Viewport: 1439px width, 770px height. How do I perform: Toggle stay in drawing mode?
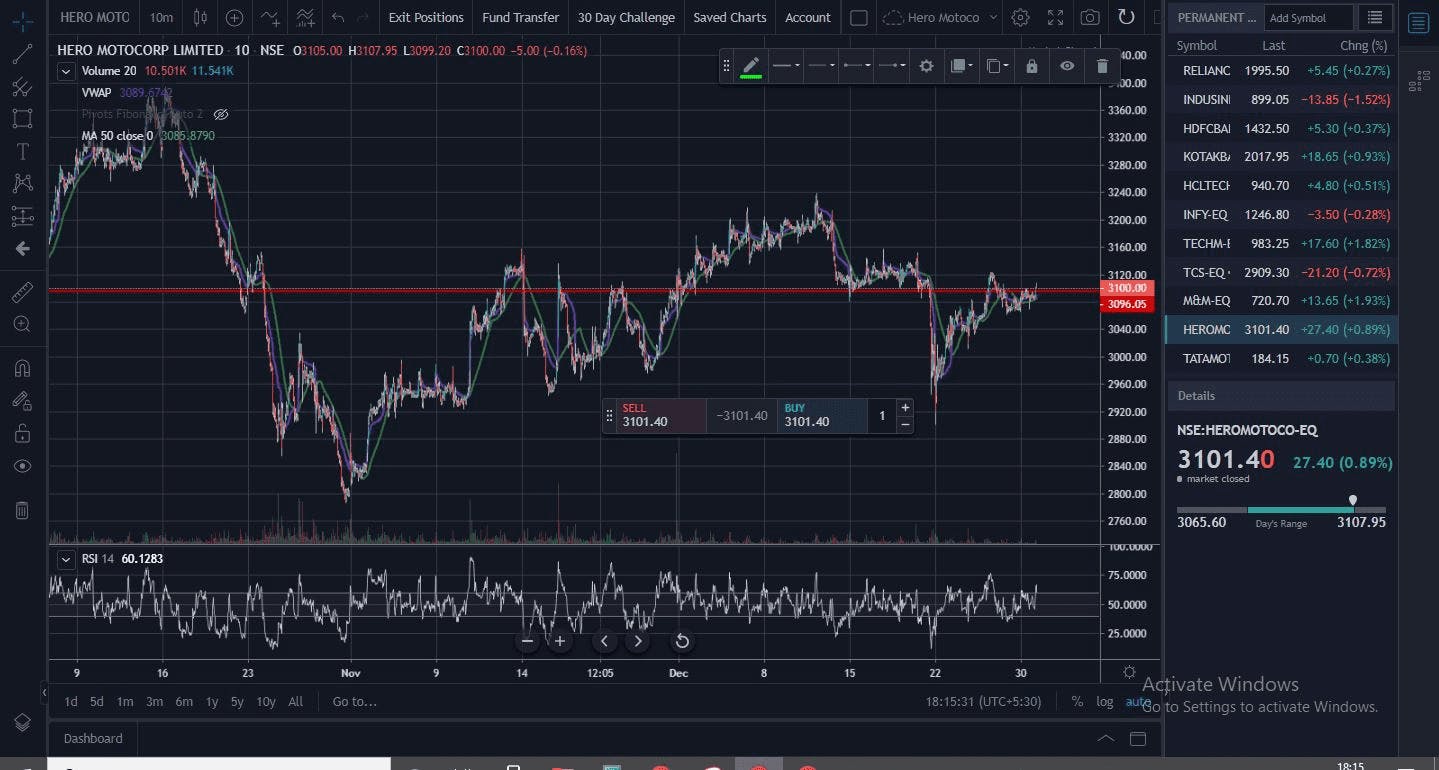[x=22, y=401]
